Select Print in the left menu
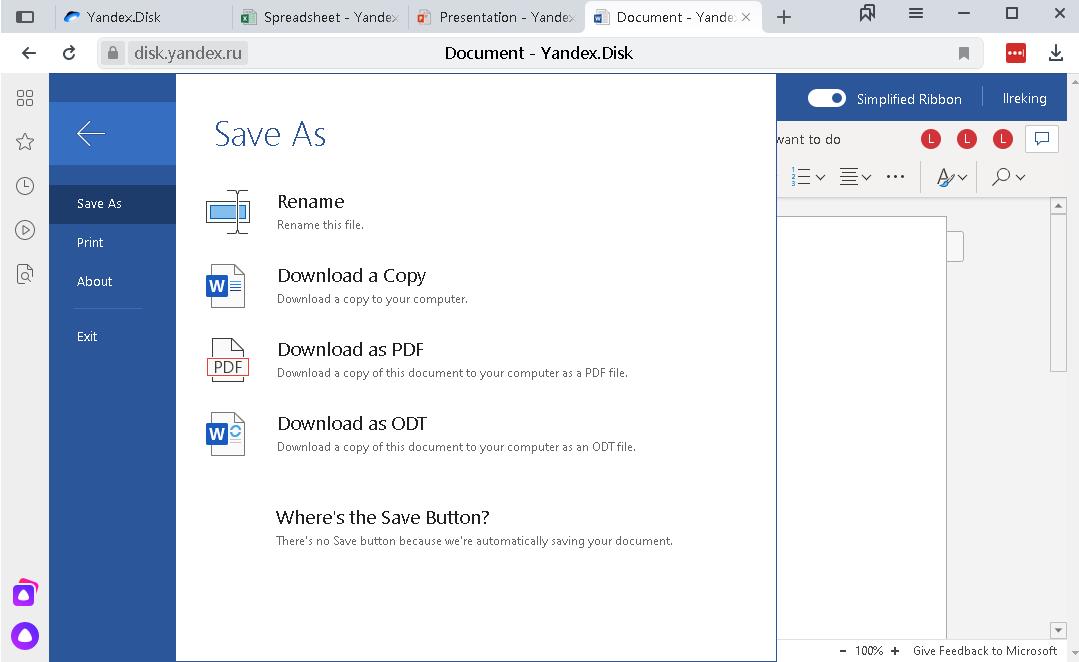This screenshot has height=662, width=1079. pyautogui.click(x=90, y=242)
